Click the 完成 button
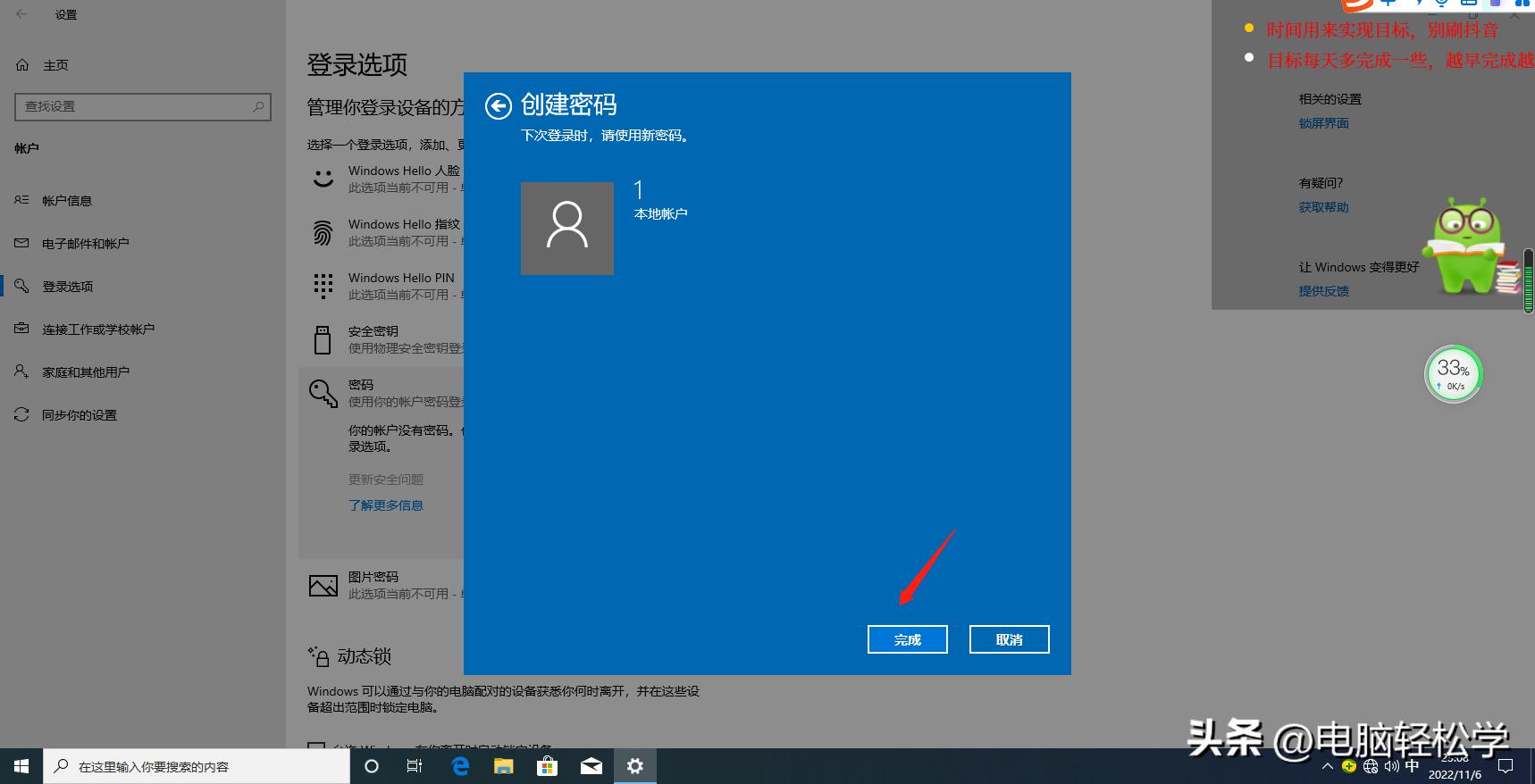This screenshot has height=784, width=1535. tap(907, 639)
